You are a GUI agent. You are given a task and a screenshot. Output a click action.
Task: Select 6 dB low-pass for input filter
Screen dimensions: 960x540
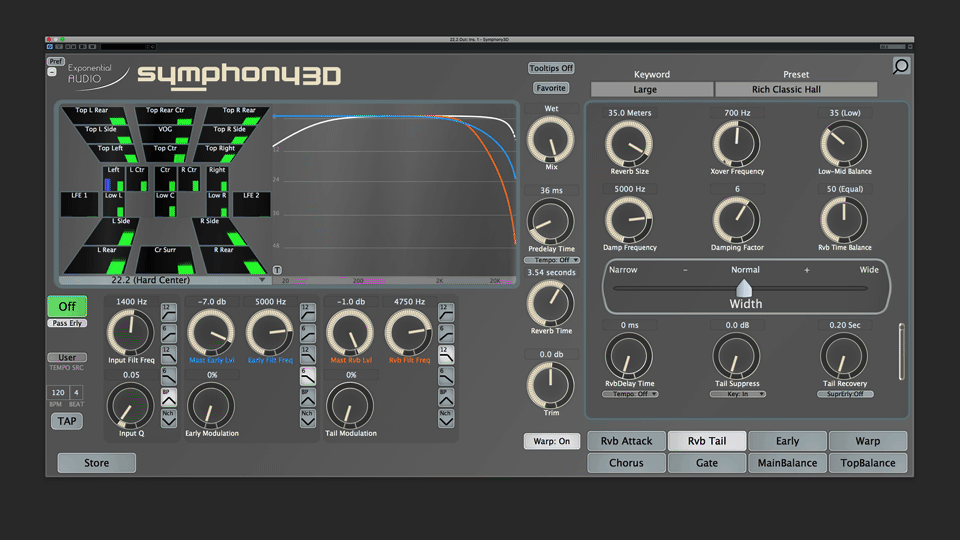click(168, 376)
